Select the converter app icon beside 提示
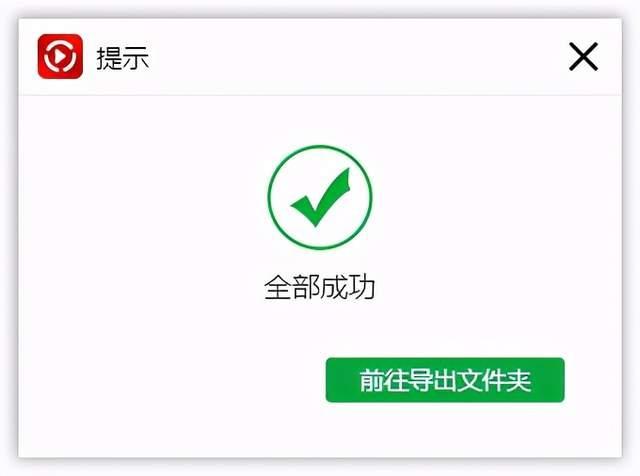 click(60, 56)
